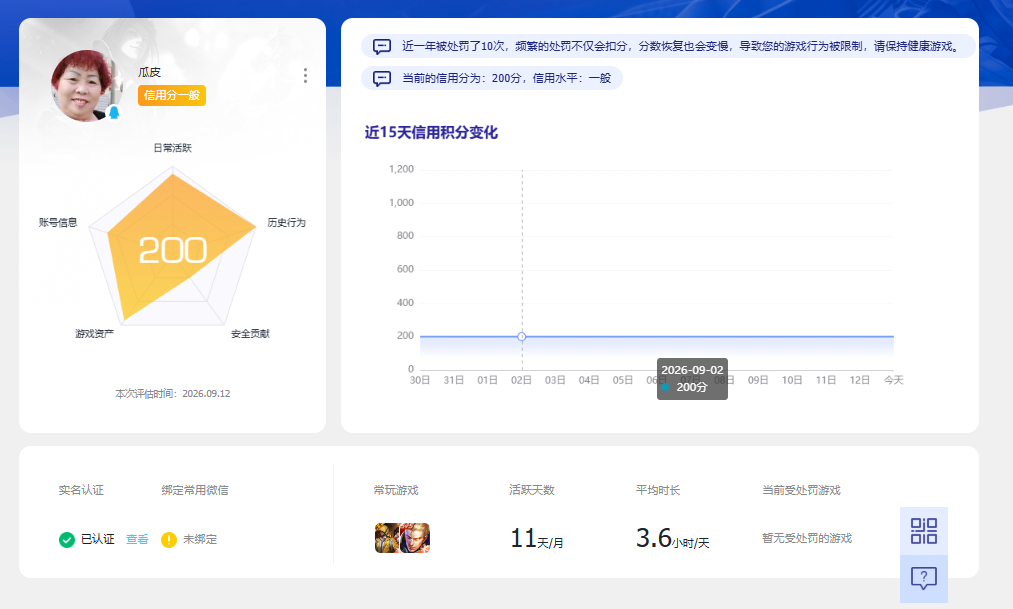Click the 200 score in radar chart
Screen dimensions: 1013x609
pos(172,251)
